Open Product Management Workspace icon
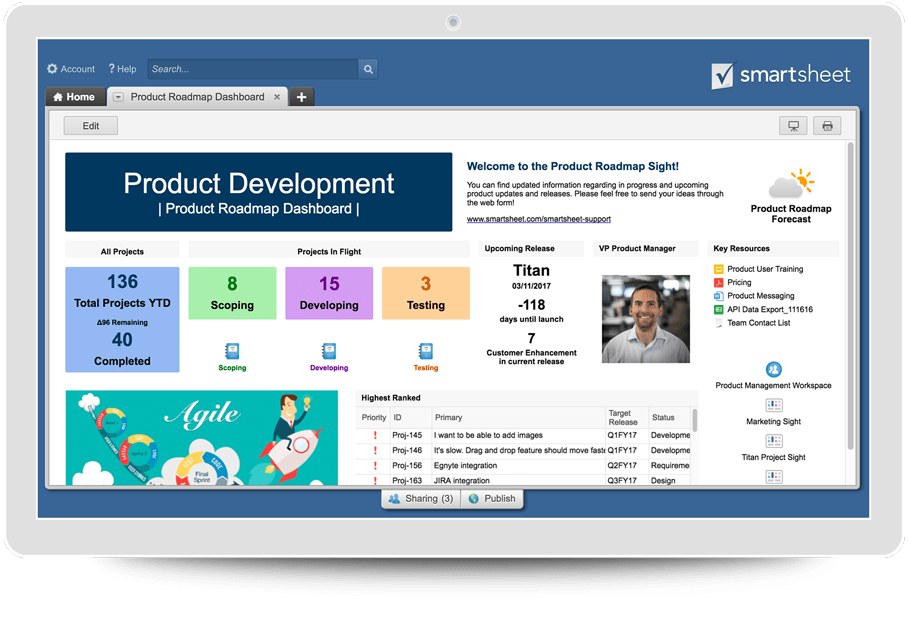Screen dimensions: 908x640 (x=774, y=369)
